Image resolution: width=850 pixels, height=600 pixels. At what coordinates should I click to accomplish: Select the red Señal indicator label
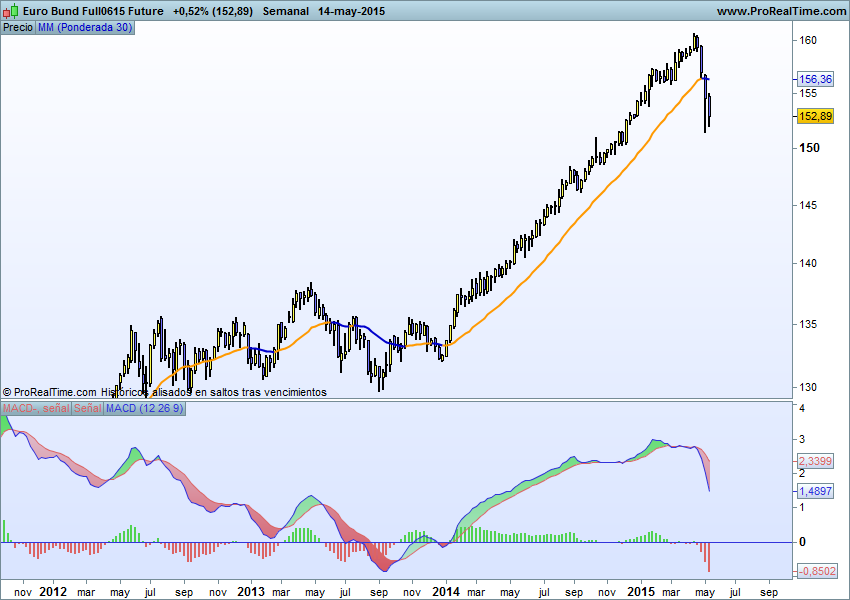pyautogui.click(x=87, y=409)
